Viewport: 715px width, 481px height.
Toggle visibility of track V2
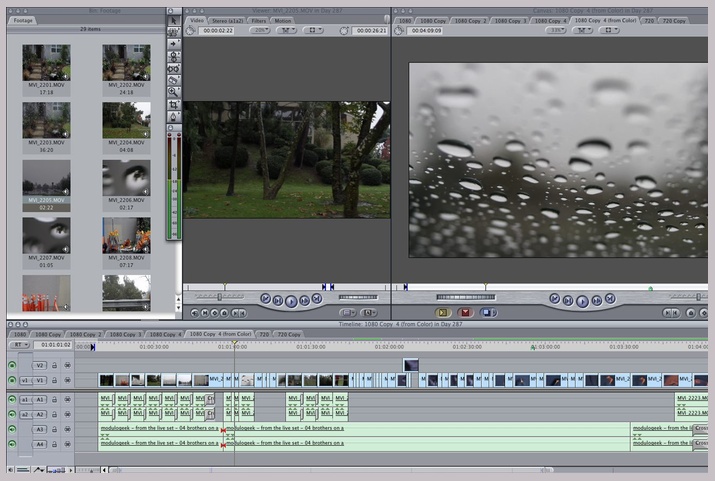pos(12,365)
